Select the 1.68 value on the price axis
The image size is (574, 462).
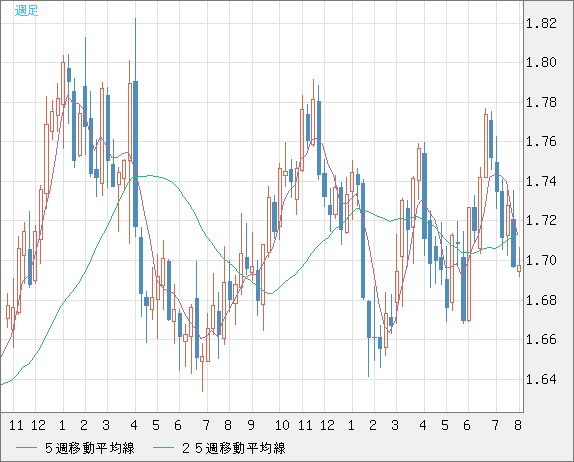pyautogui.click(x=541, y=300)
